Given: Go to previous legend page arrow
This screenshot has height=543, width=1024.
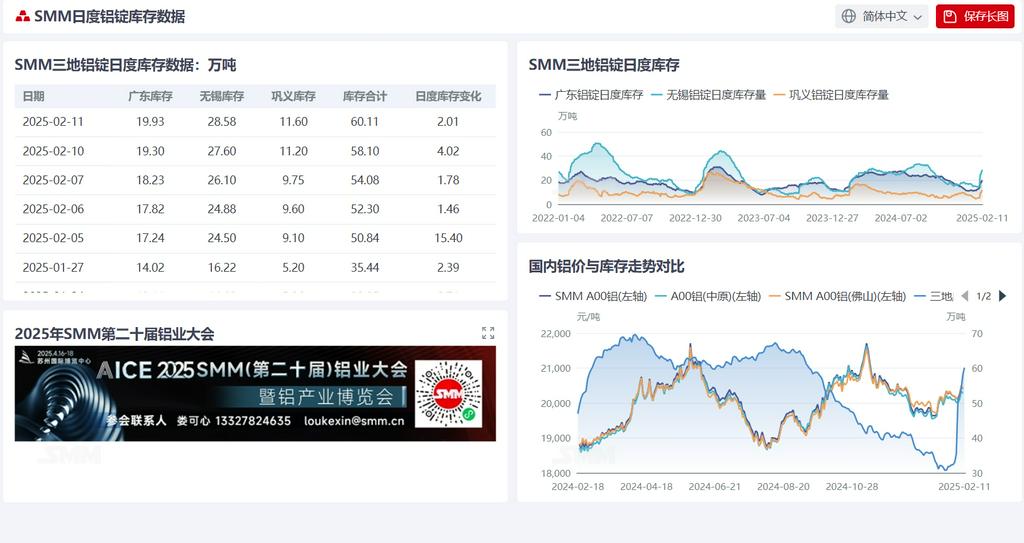Looking at the screenshot, I should tap(964, 296).
